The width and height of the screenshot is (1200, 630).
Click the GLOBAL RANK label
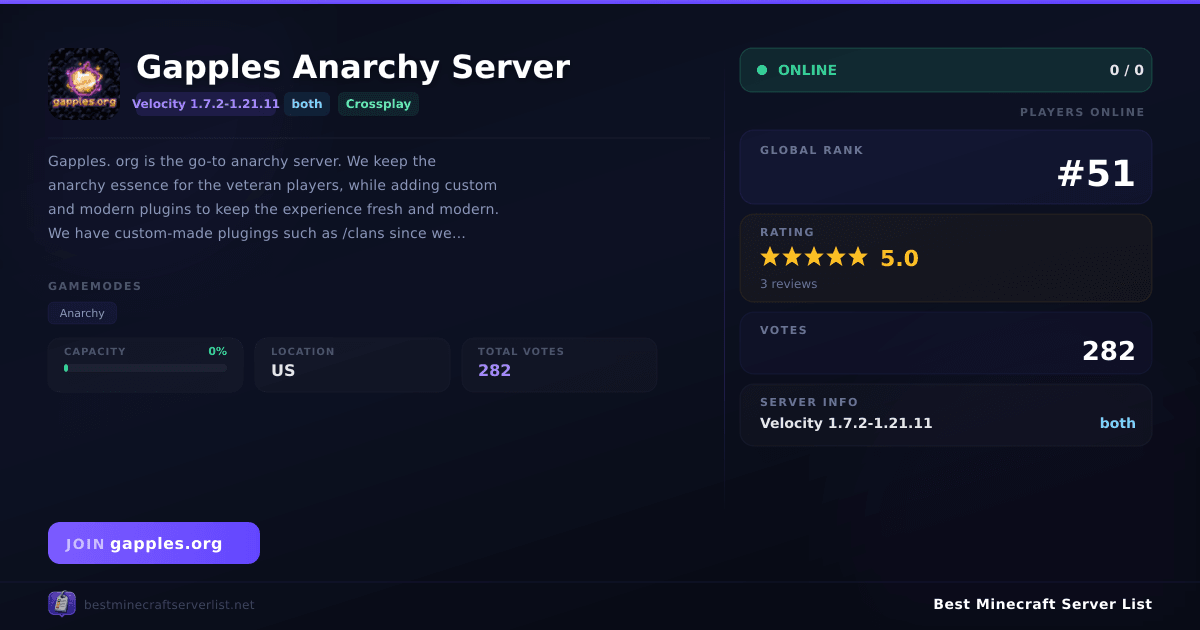coord(811,150)
